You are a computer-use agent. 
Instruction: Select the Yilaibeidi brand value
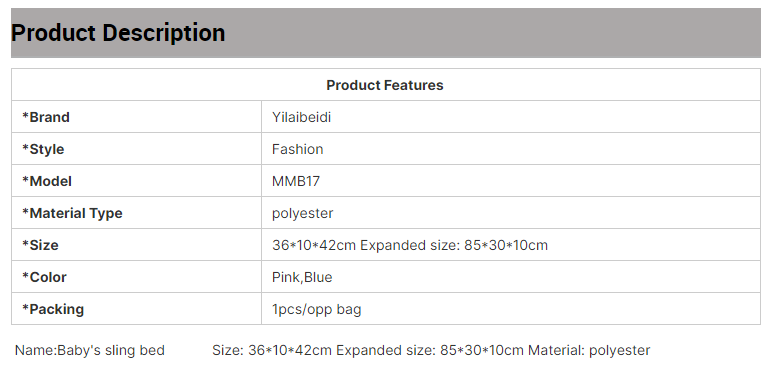pyautogui.click(x=301, y=117)
